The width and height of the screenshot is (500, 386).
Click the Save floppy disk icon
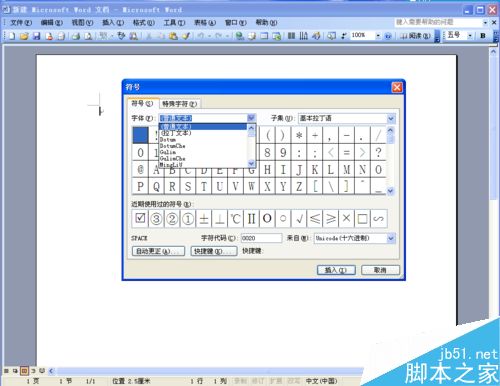[x=36, y=36]
